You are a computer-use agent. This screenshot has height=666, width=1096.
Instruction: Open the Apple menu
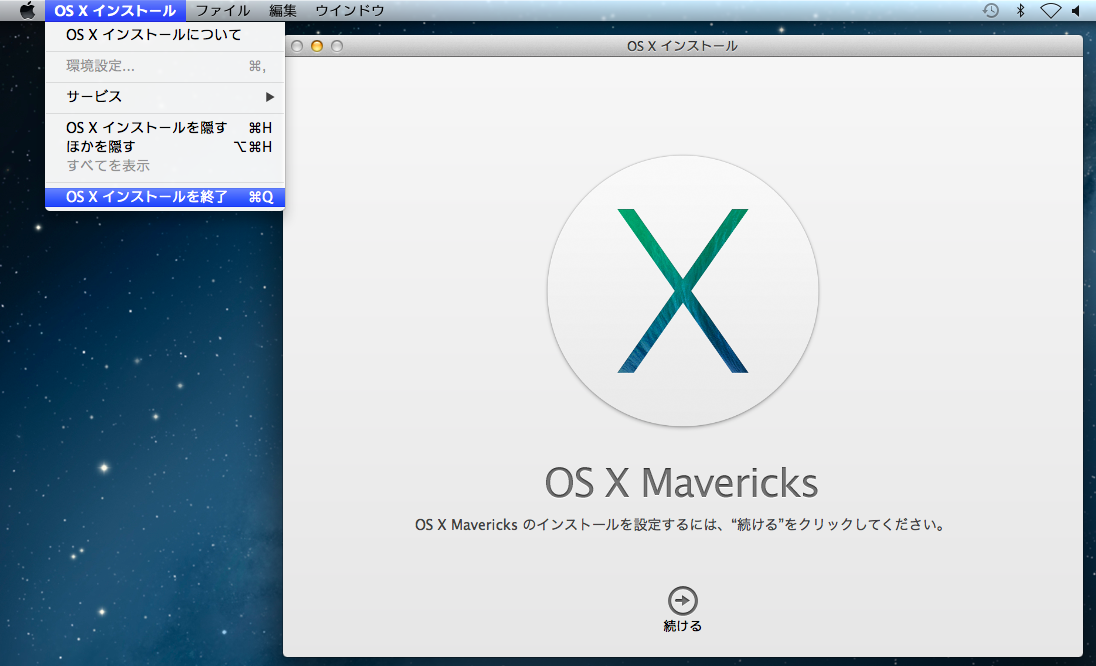[x=27, y=10]
